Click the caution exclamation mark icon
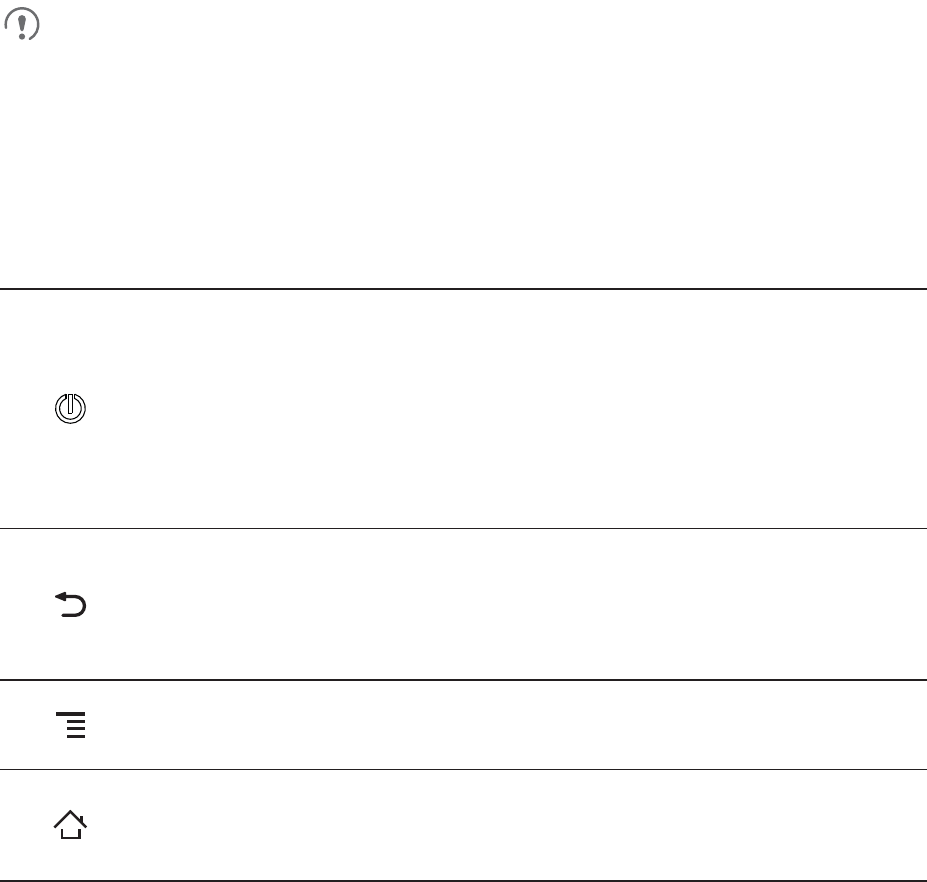 point(24,25)
